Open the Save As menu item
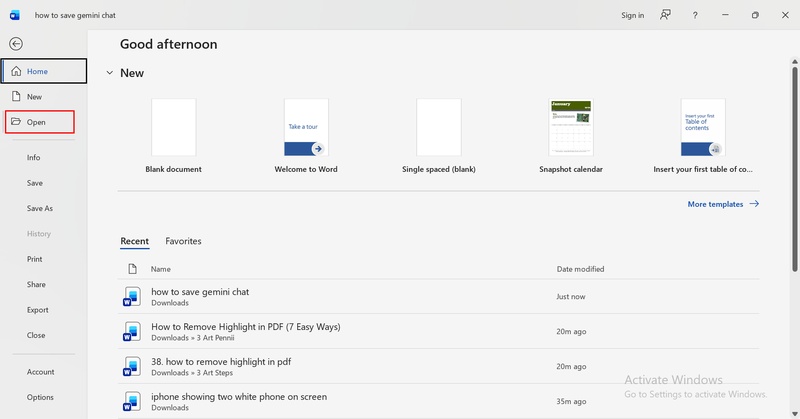The height and width of the screenshot is (419, 800). [40, 208]
